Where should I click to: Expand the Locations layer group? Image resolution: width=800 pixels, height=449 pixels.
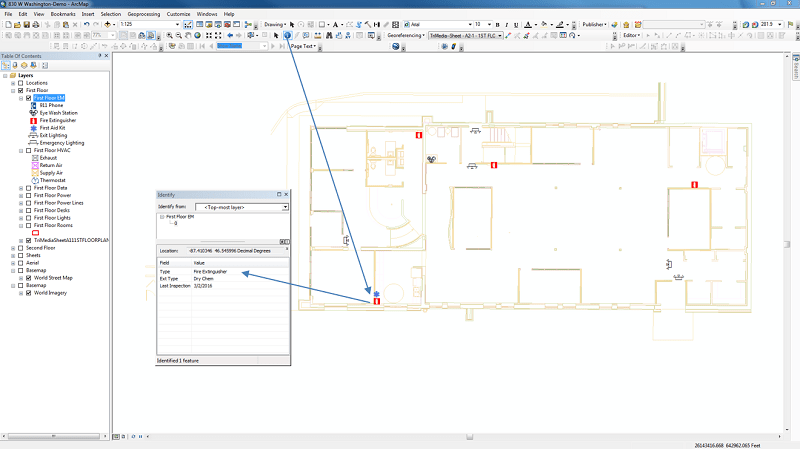[13, 83]
